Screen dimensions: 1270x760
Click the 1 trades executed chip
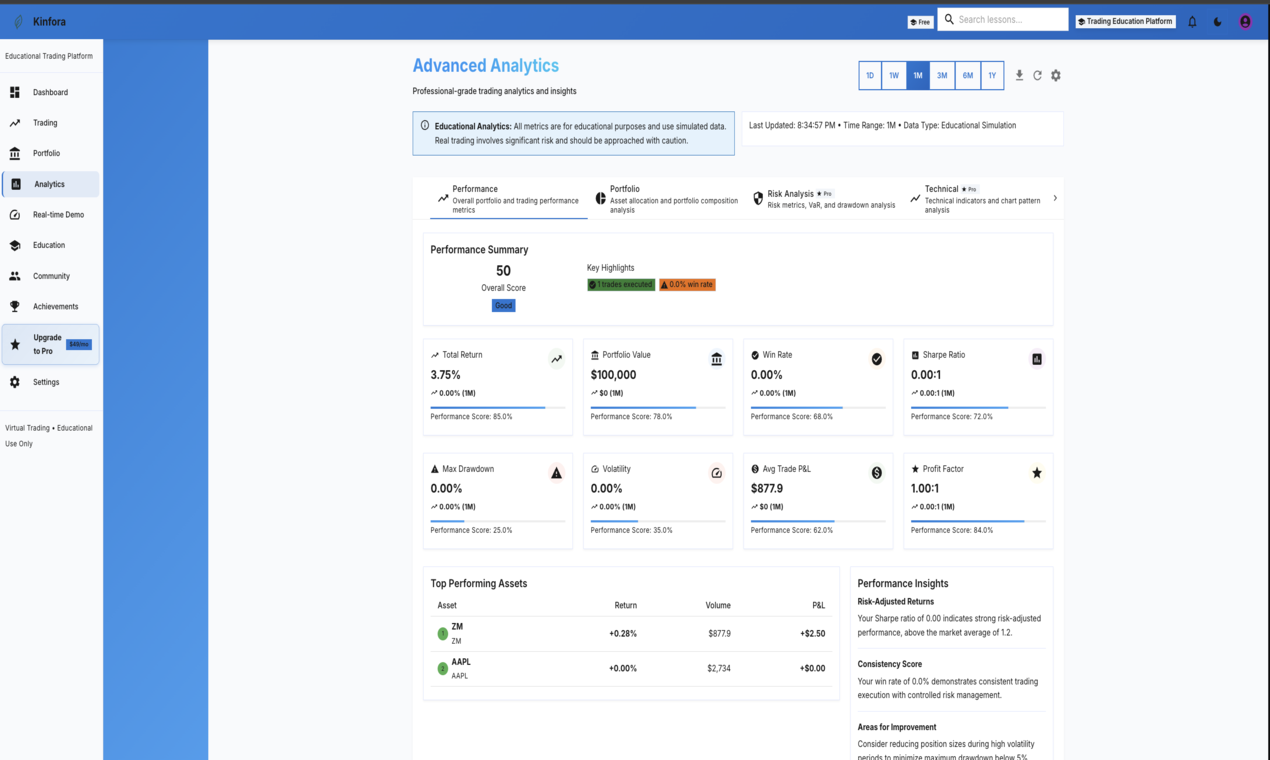point(621,285)
